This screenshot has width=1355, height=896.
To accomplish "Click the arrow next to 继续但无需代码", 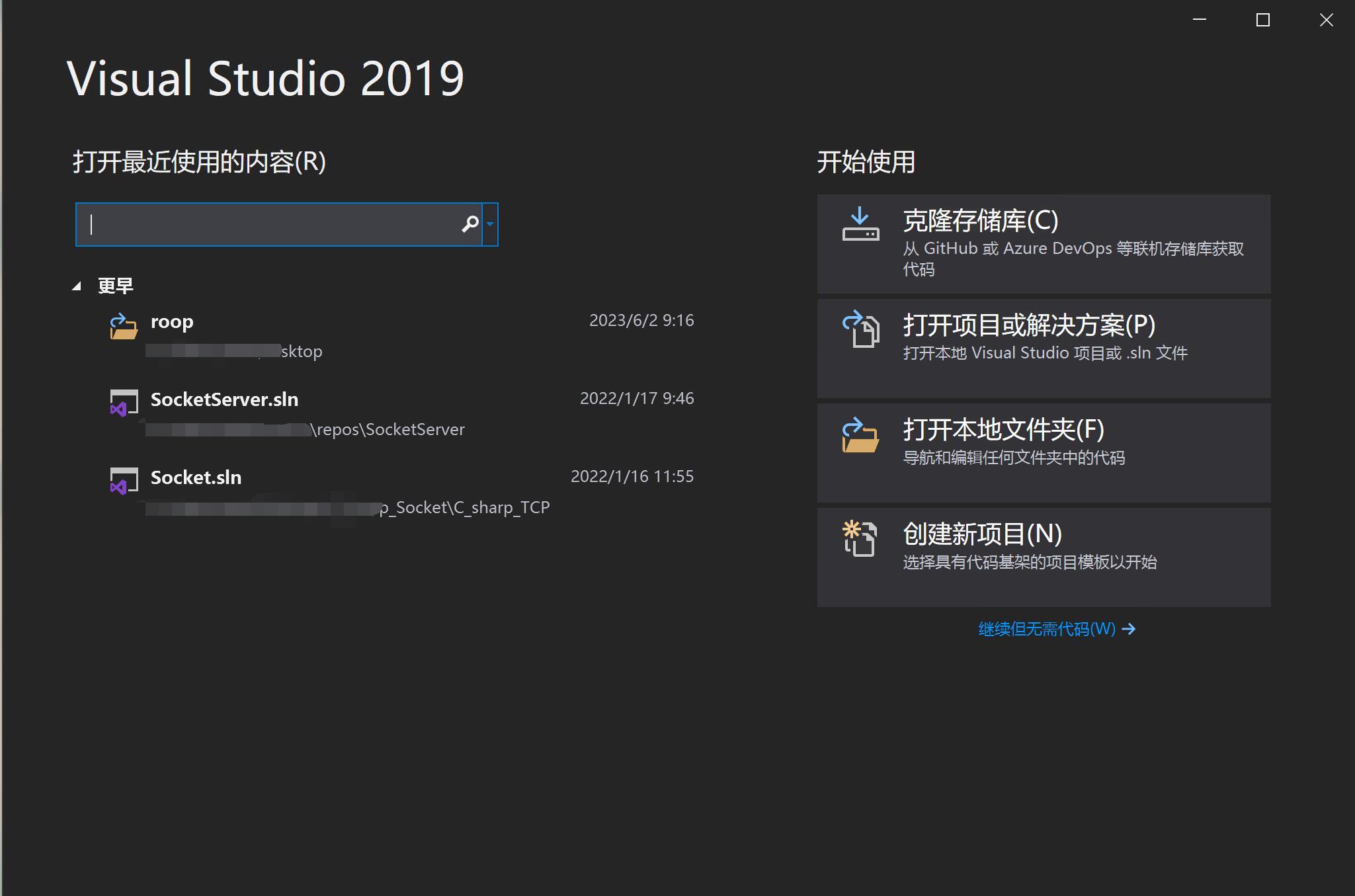I will [x=1129, y=629].
